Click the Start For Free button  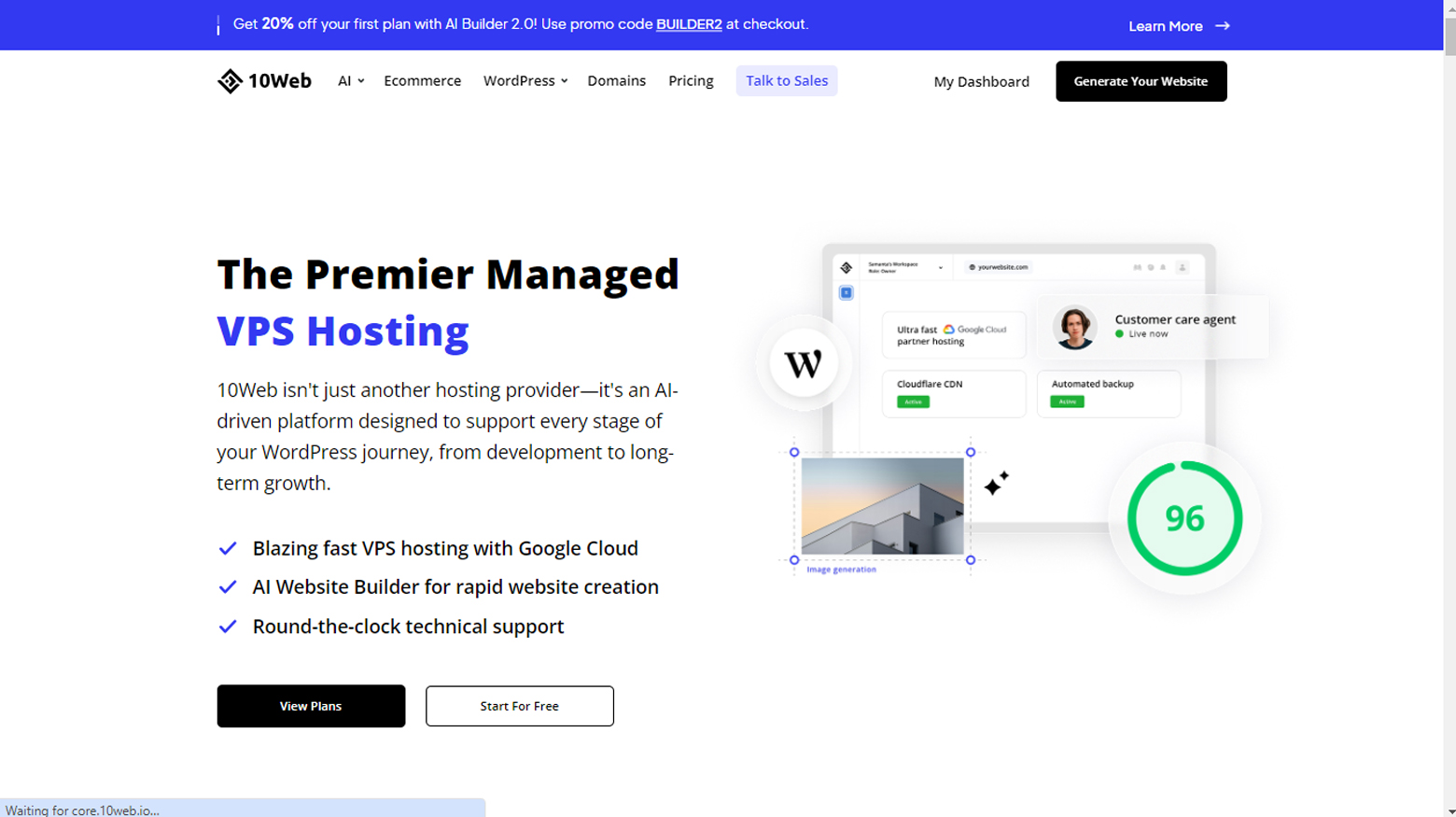point(520,706)
